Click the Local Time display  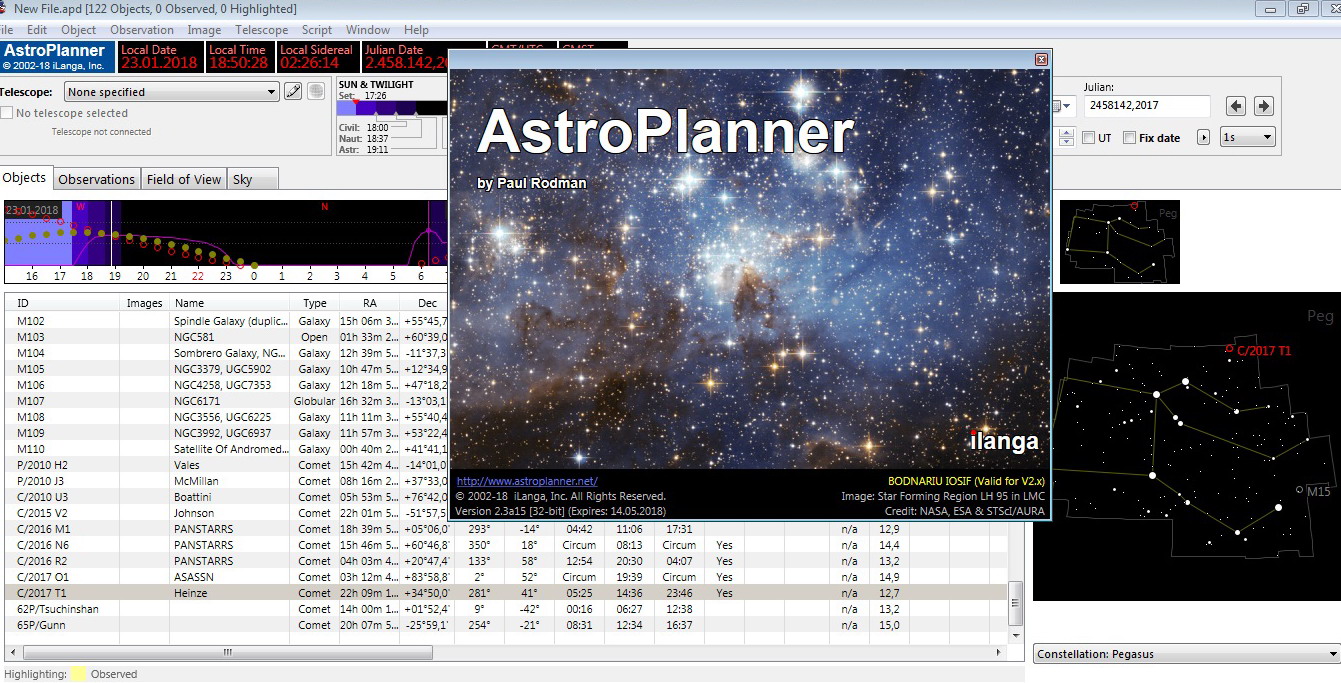(x=239, y=57)
